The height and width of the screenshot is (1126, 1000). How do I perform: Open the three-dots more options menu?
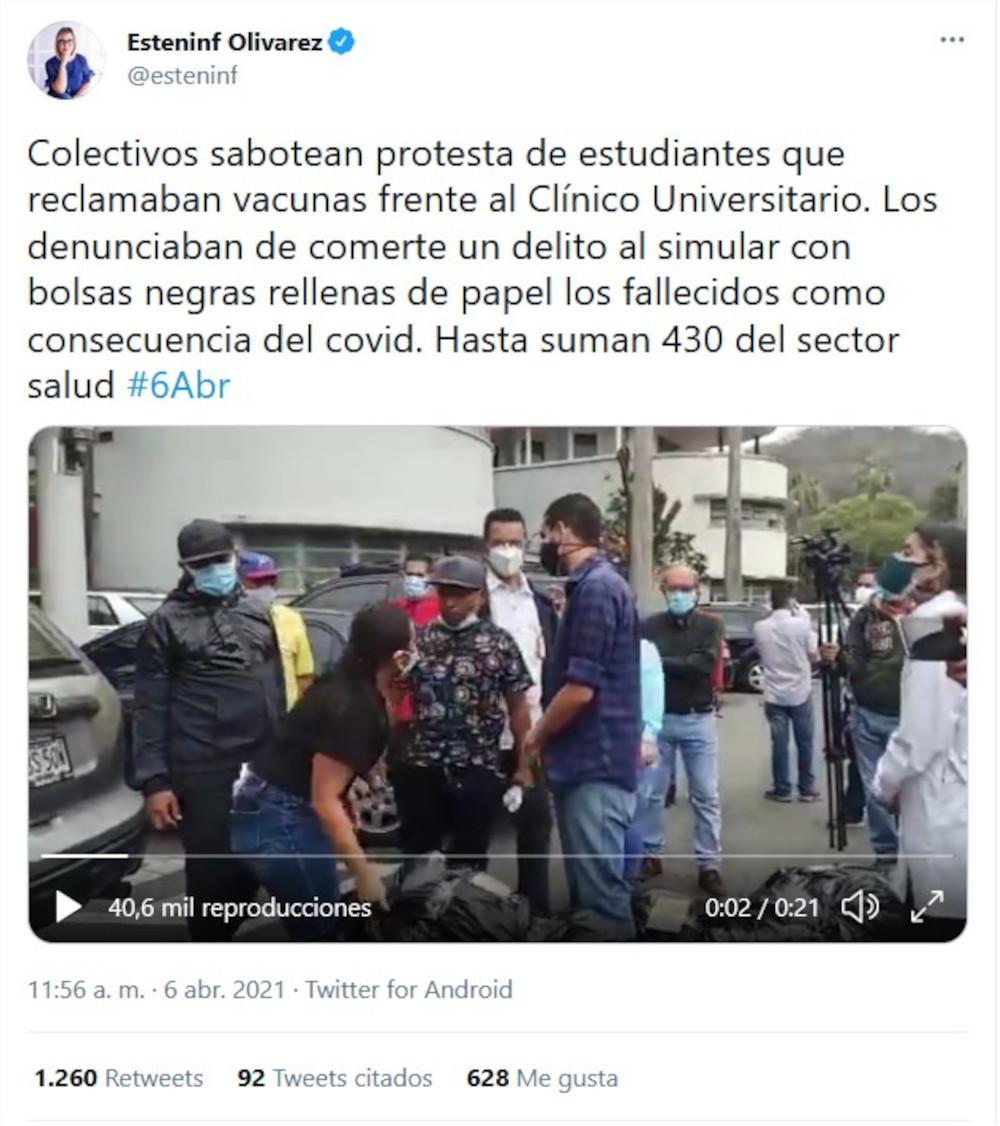point(952,39)
